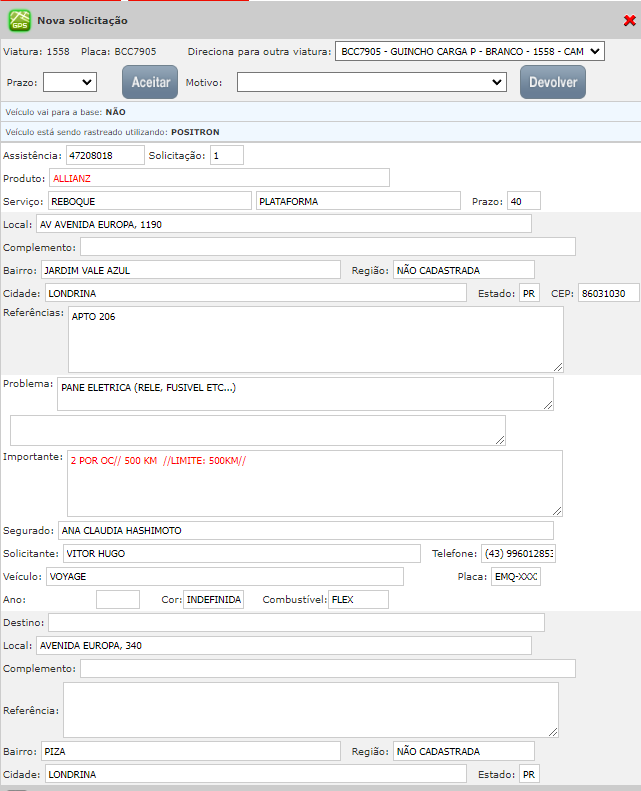The image size is (641, 791).
Task: Expand the Prazo dropdown near Aceitar
Action: pyautogui.click(x=69, y=82)
